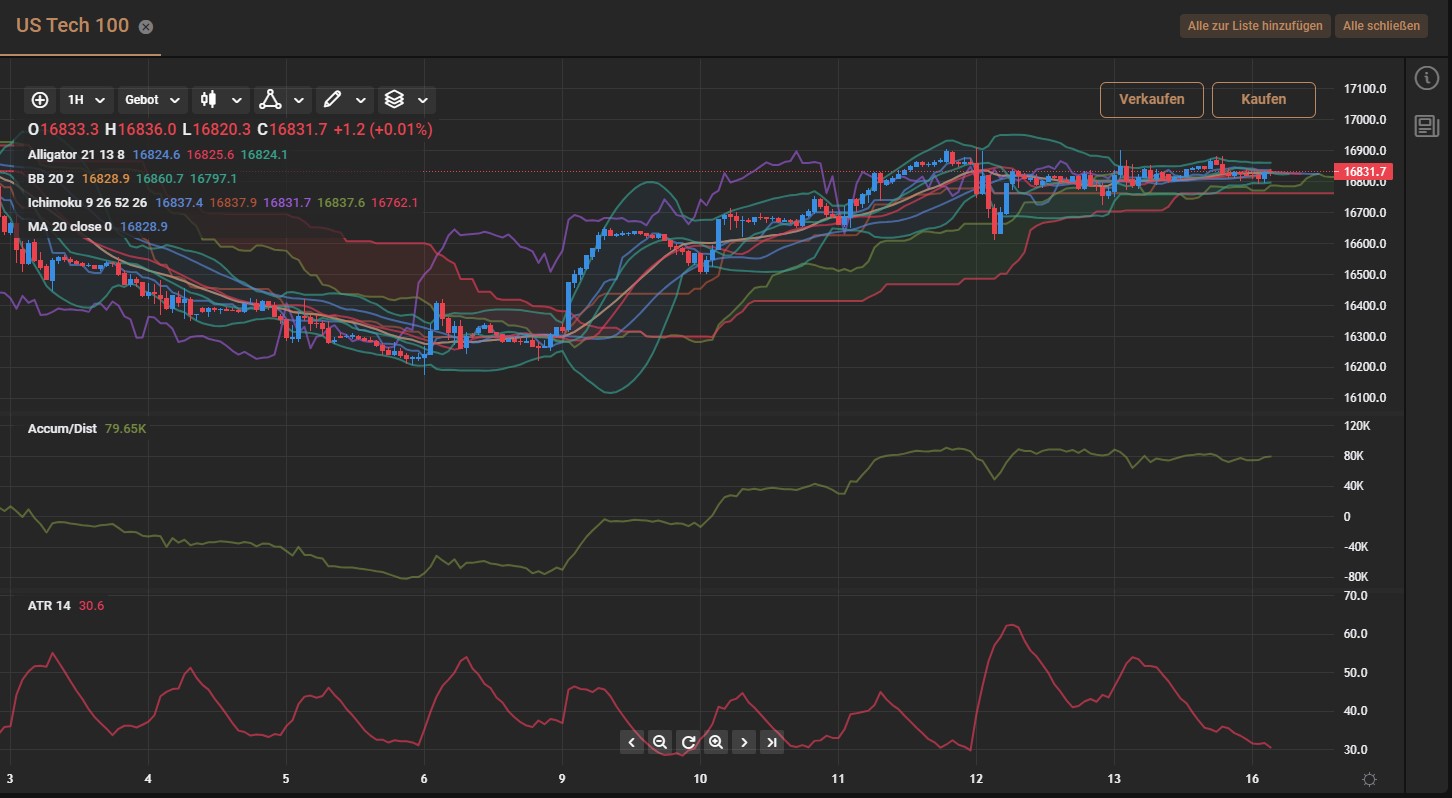Open the stacked layers icon
The height and width of the screenshot is (798, 1452).
(x=394, y=100)
